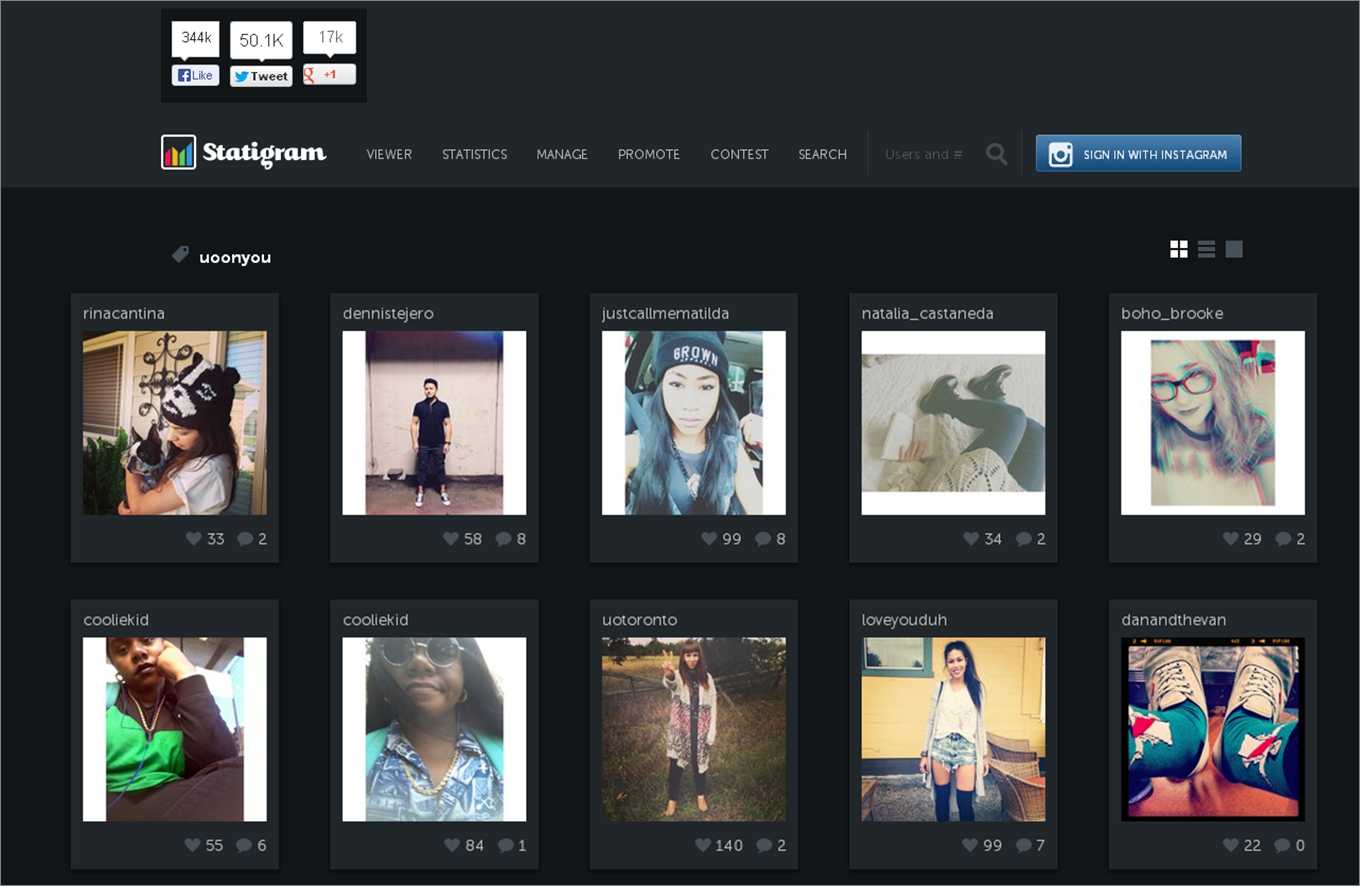Click the 17k Google plus count bubble
The image size is (1360, 886).
coord(329,39)
